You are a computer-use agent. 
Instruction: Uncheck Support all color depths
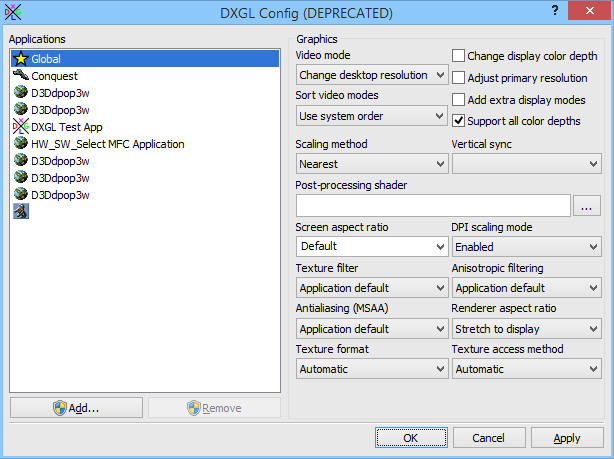coord(459,121)
